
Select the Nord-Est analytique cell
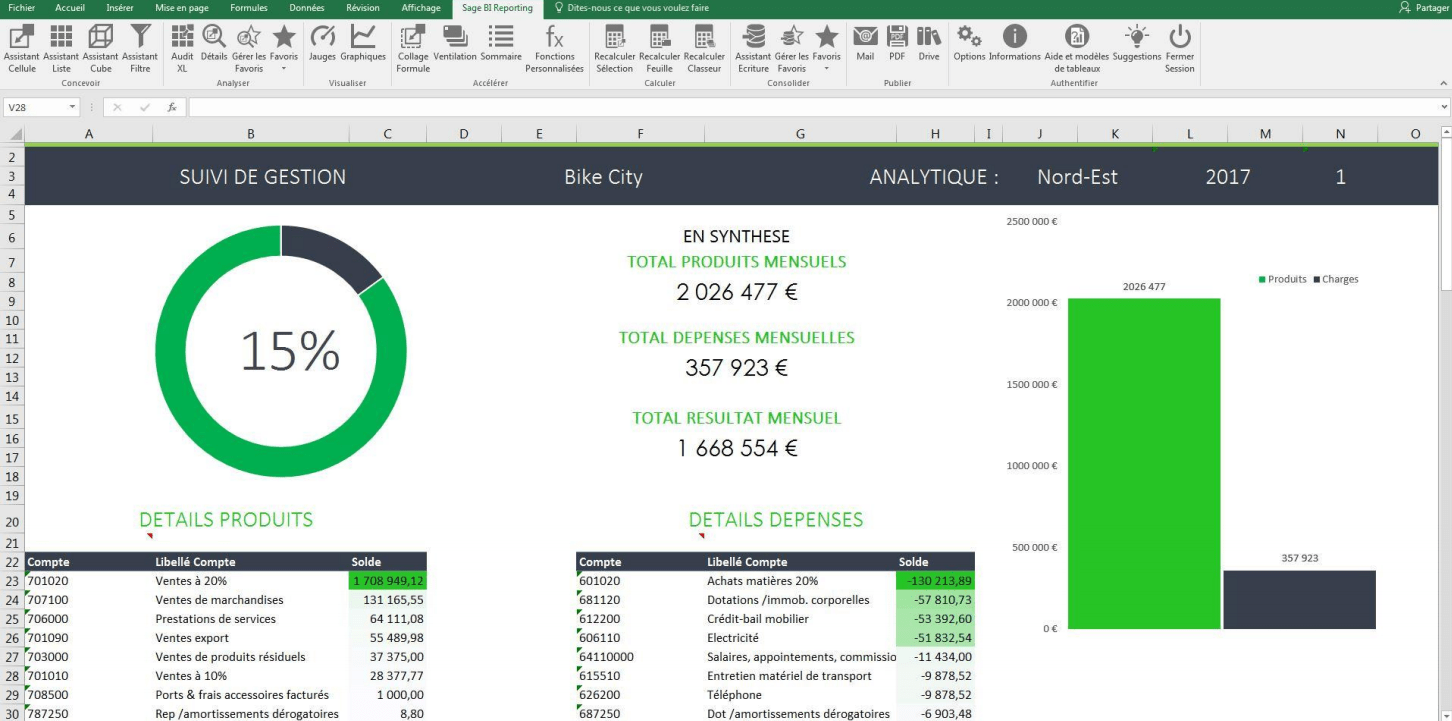(x=1077, y=177)
